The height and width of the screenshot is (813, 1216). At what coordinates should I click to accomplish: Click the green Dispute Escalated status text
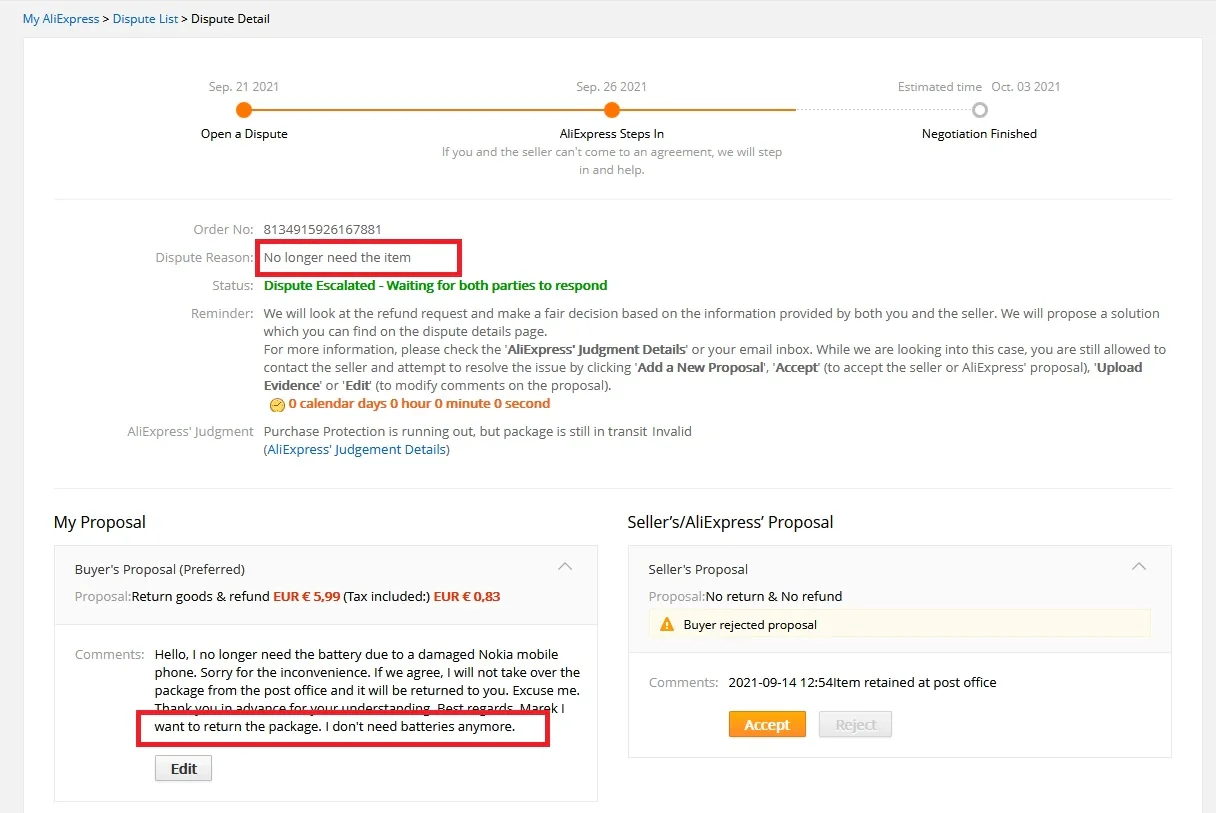[435, 286]
